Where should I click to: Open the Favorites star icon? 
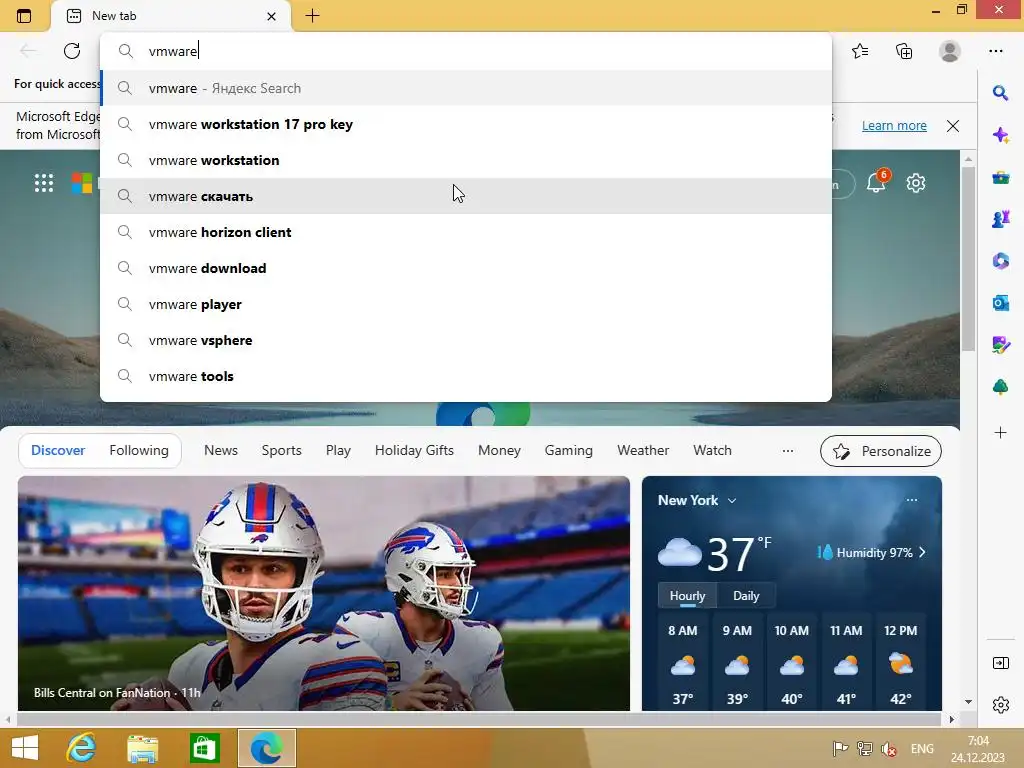[859, 51]
